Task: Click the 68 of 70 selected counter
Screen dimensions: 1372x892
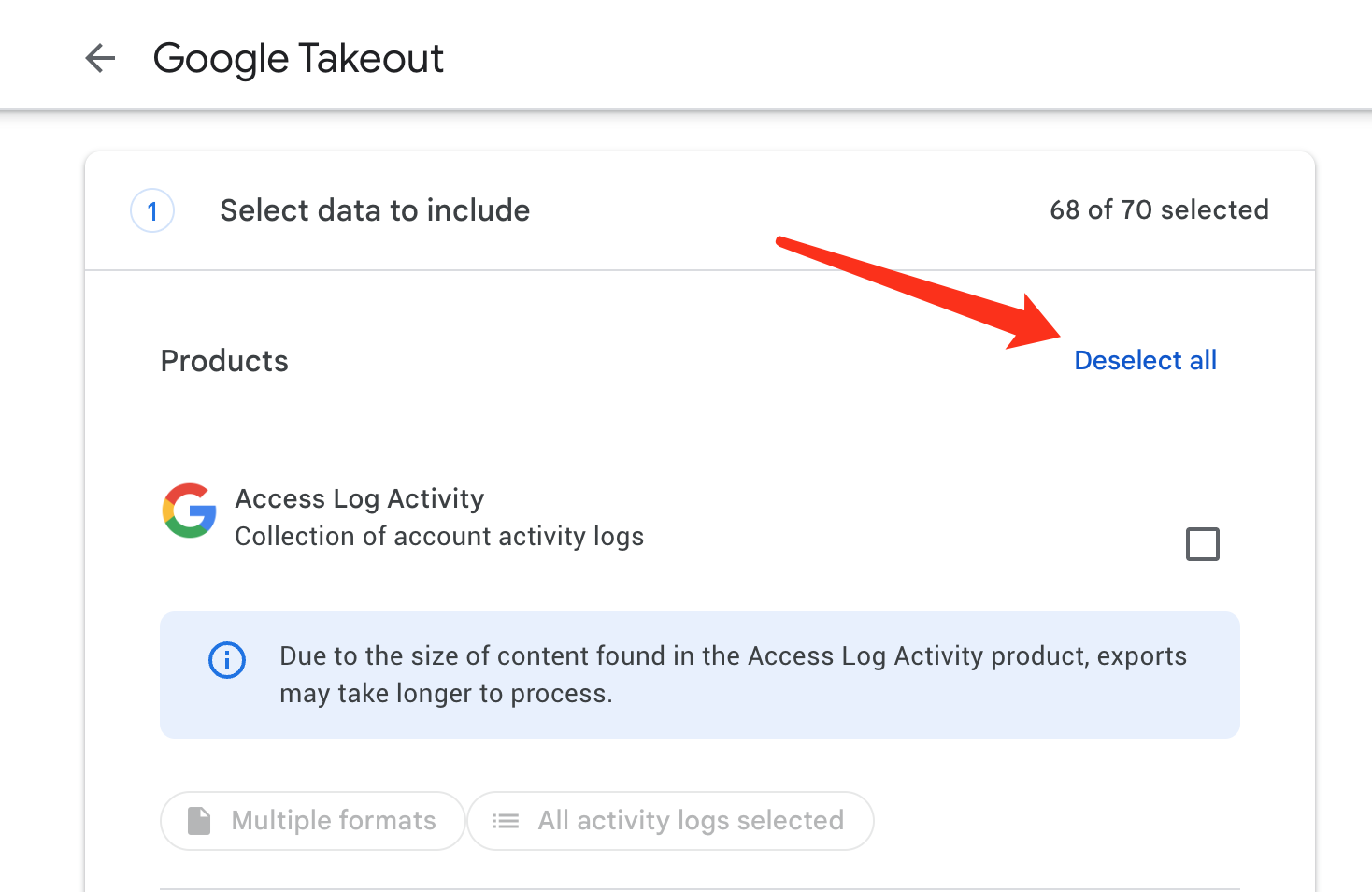Action: 1159,209
